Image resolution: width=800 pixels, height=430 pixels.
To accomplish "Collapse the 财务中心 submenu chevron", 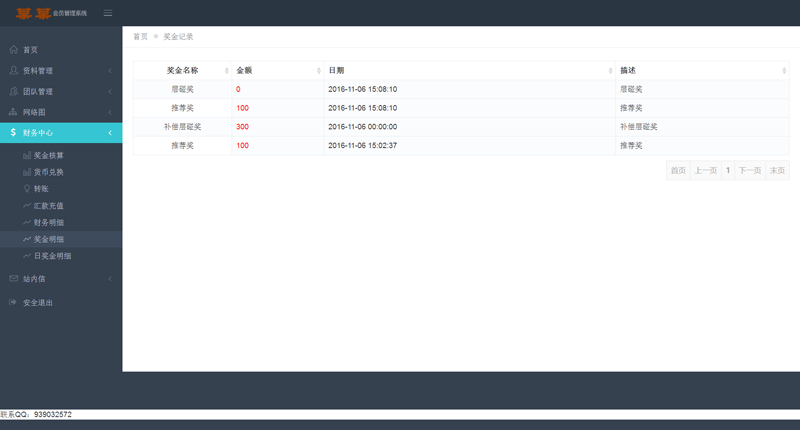I will (x=110, y=133).
